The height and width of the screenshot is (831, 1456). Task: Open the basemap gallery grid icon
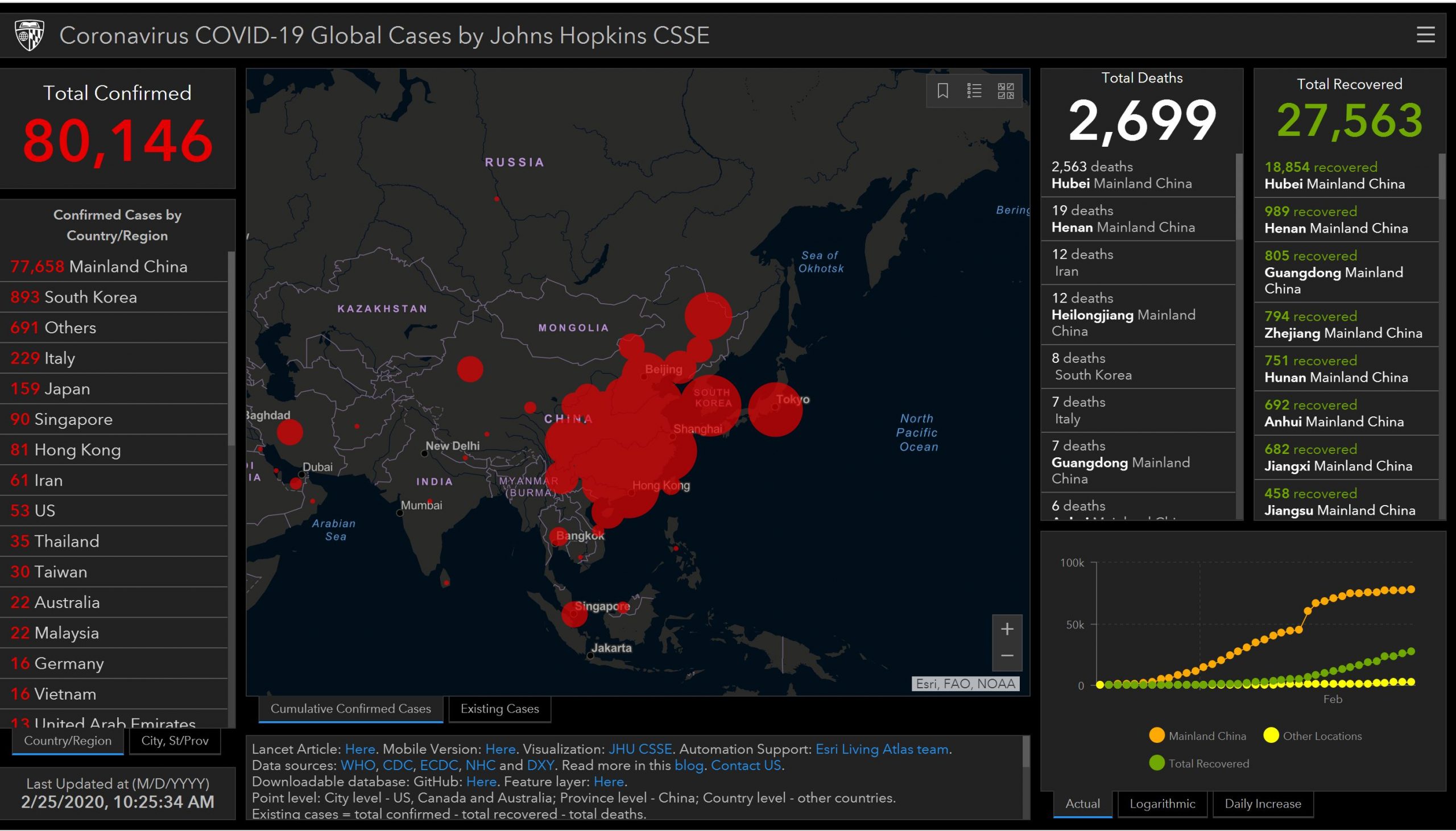(1006, 91)
